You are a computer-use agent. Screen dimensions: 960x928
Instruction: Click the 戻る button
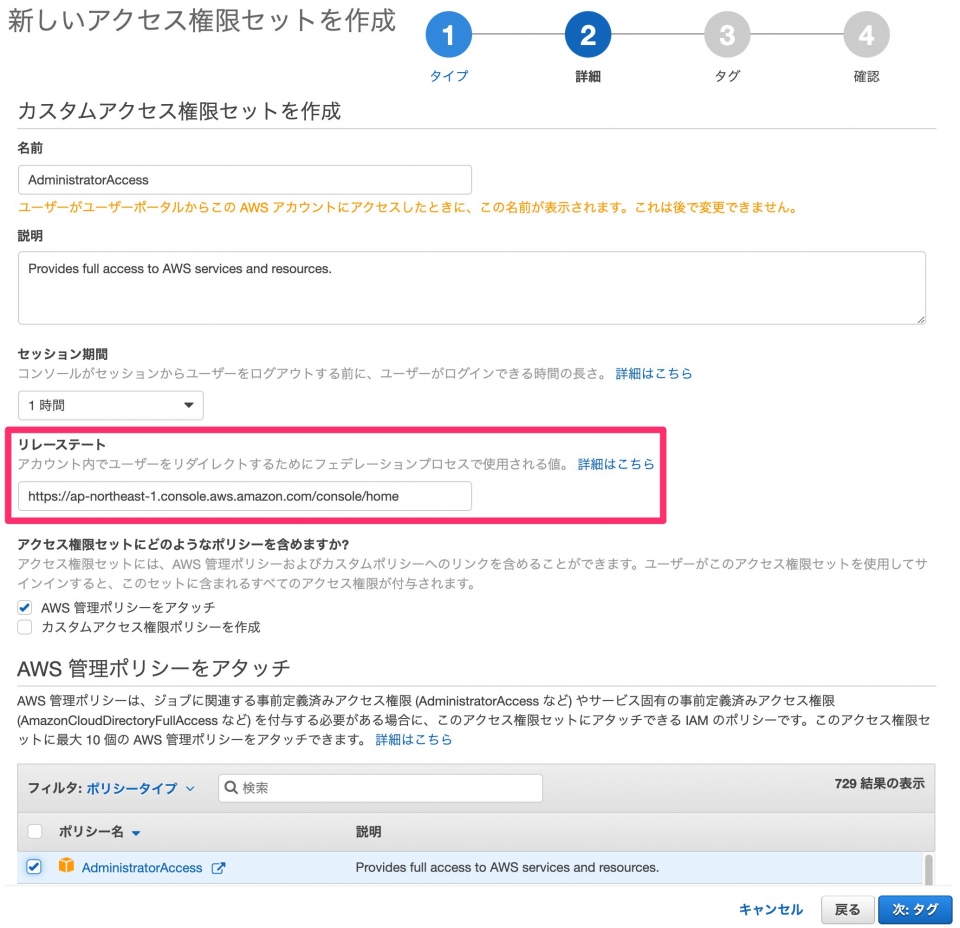coord(846,910)
